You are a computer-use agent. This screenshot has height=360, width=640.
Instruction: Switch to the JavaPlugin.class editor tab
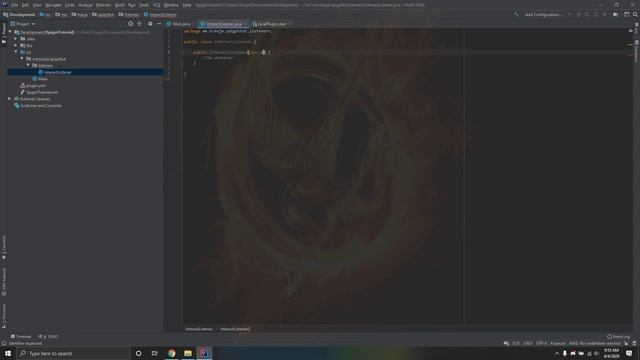coord(272,24)
